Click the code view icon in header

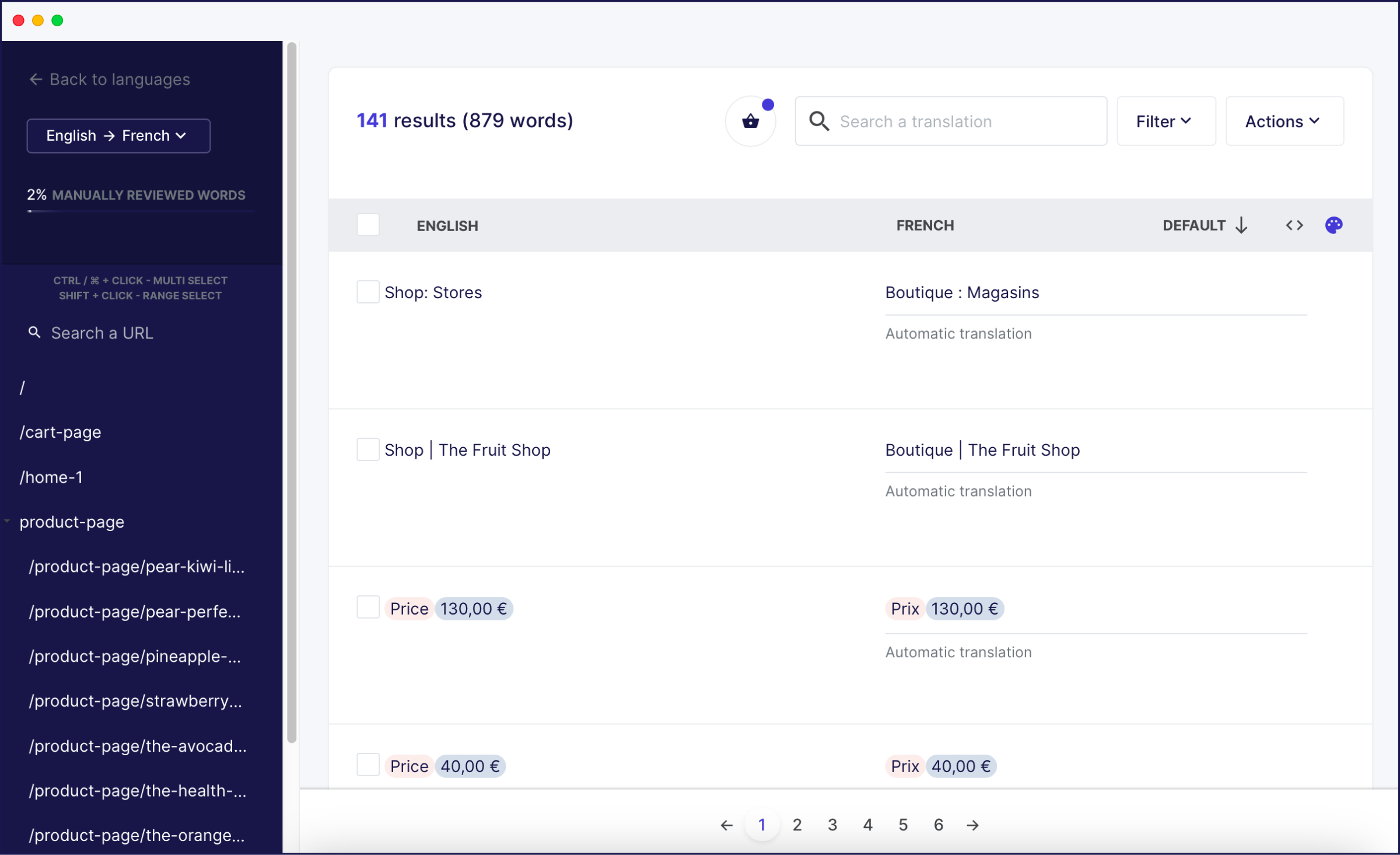pyautogui.click(x=1294, y=225)
